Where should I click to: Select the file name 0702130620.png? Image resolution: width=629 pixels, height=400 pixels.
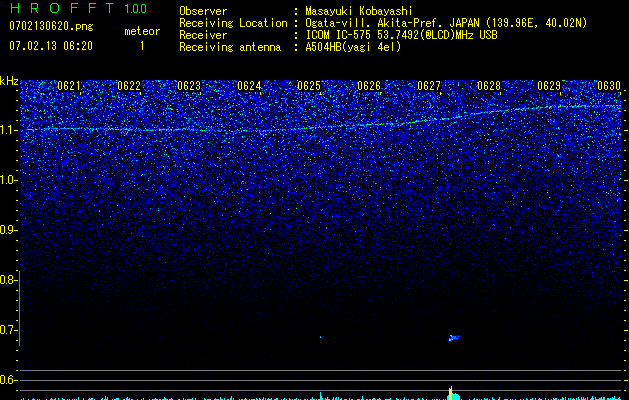coord(51,26)
